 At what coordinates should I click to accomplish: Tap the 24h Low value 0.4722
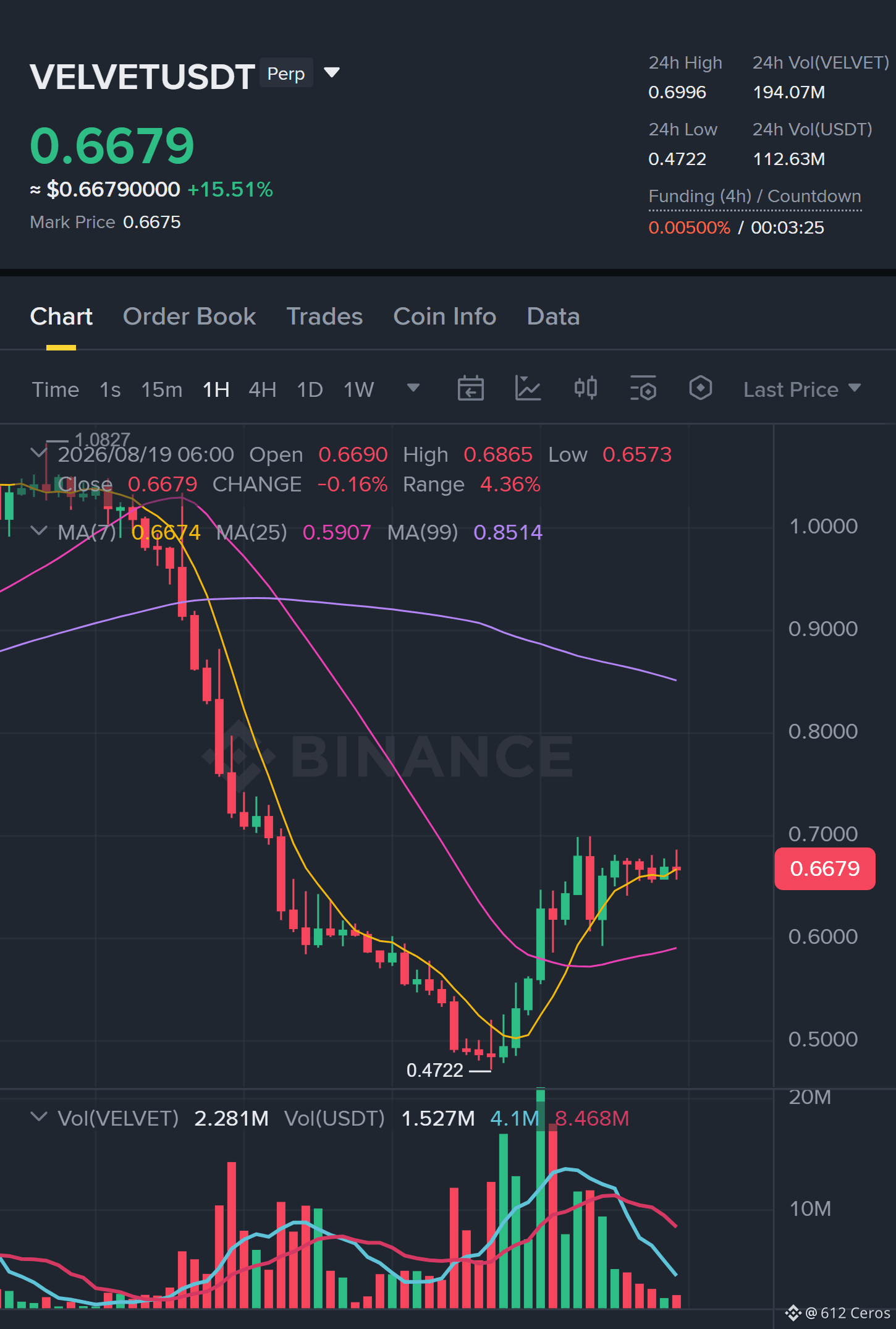(x=677, y=159)
